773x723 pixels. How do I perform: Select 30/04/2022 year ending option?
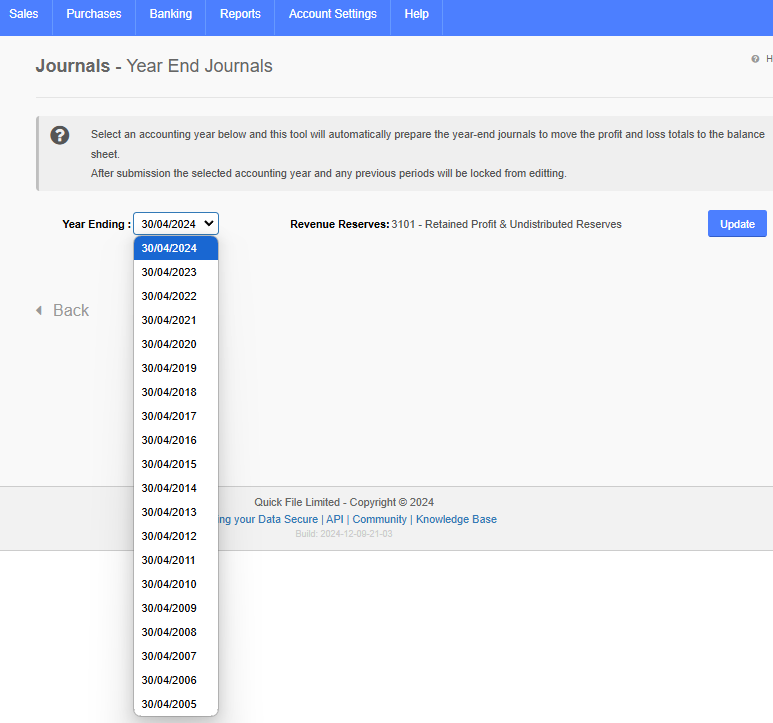(176, 296)
